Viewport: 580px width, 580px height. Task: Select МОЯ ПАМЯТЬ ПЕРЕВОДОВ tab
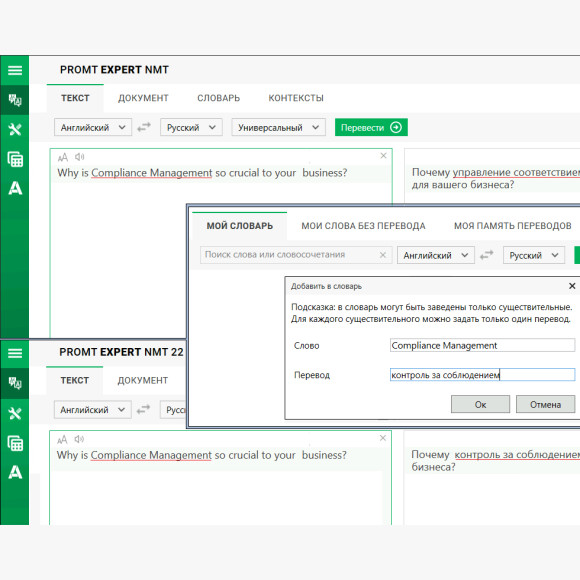513,226
